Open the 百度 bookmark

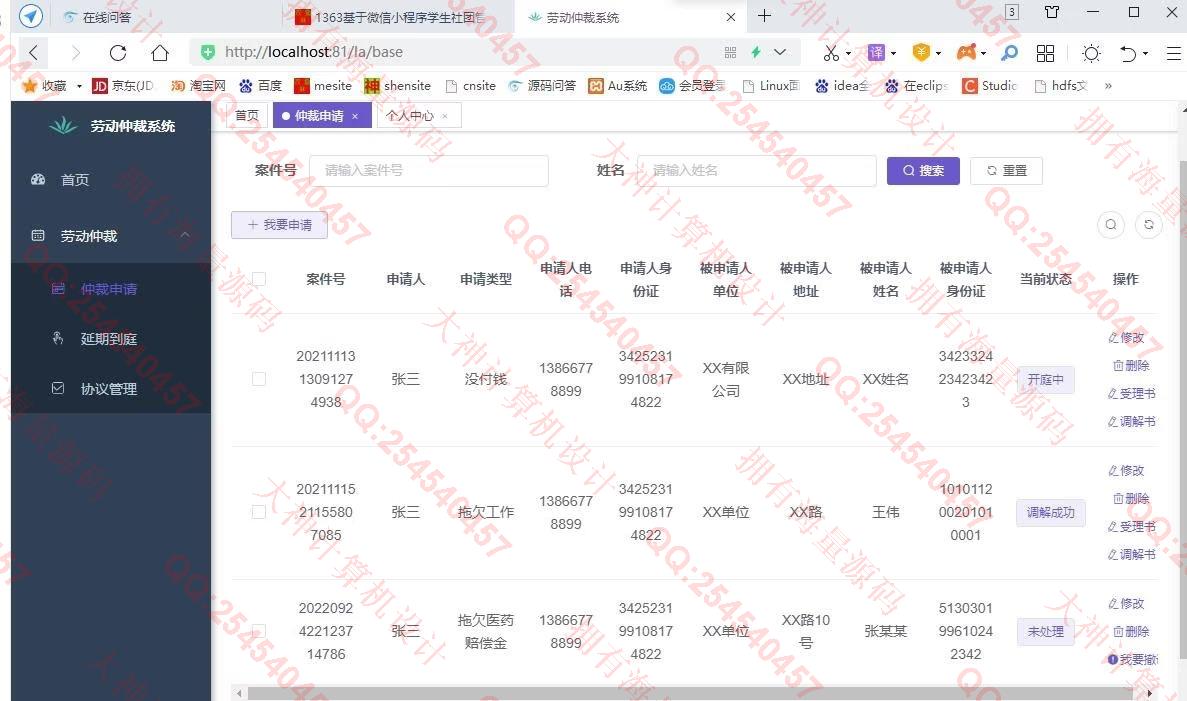click(x=260, y=86)
